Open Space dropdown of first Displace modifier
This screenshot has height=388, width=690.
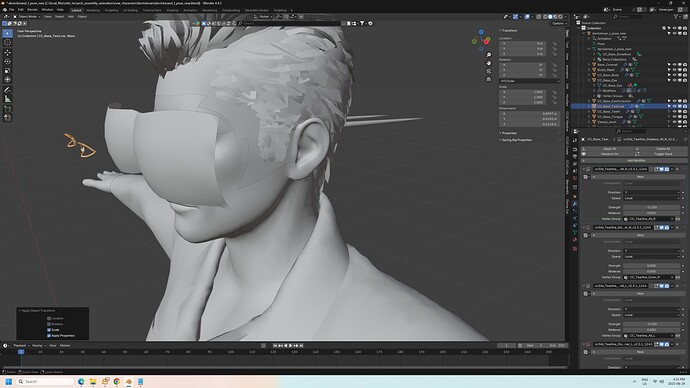click(651, 198)
